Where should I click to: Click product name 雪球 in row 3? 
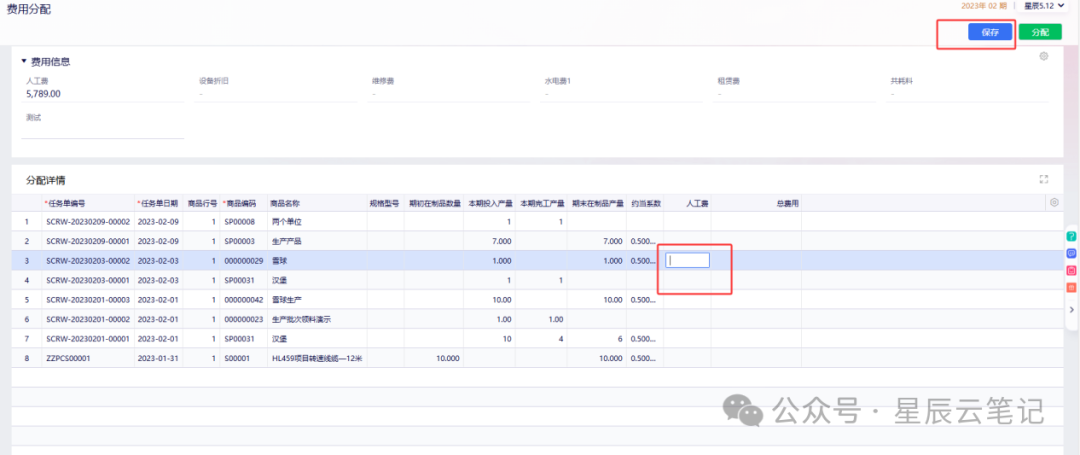(x=280, y=261)
